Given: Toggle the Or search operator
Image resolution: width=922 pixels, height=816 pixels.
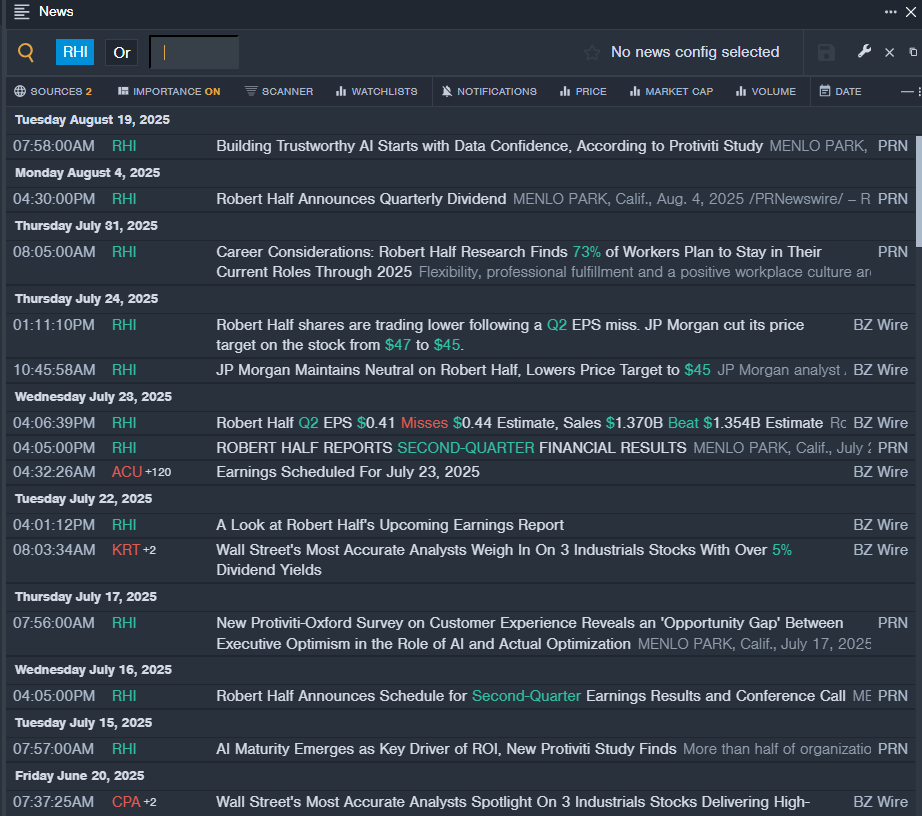Looking at the screenshot, I should tap(122, 53).
